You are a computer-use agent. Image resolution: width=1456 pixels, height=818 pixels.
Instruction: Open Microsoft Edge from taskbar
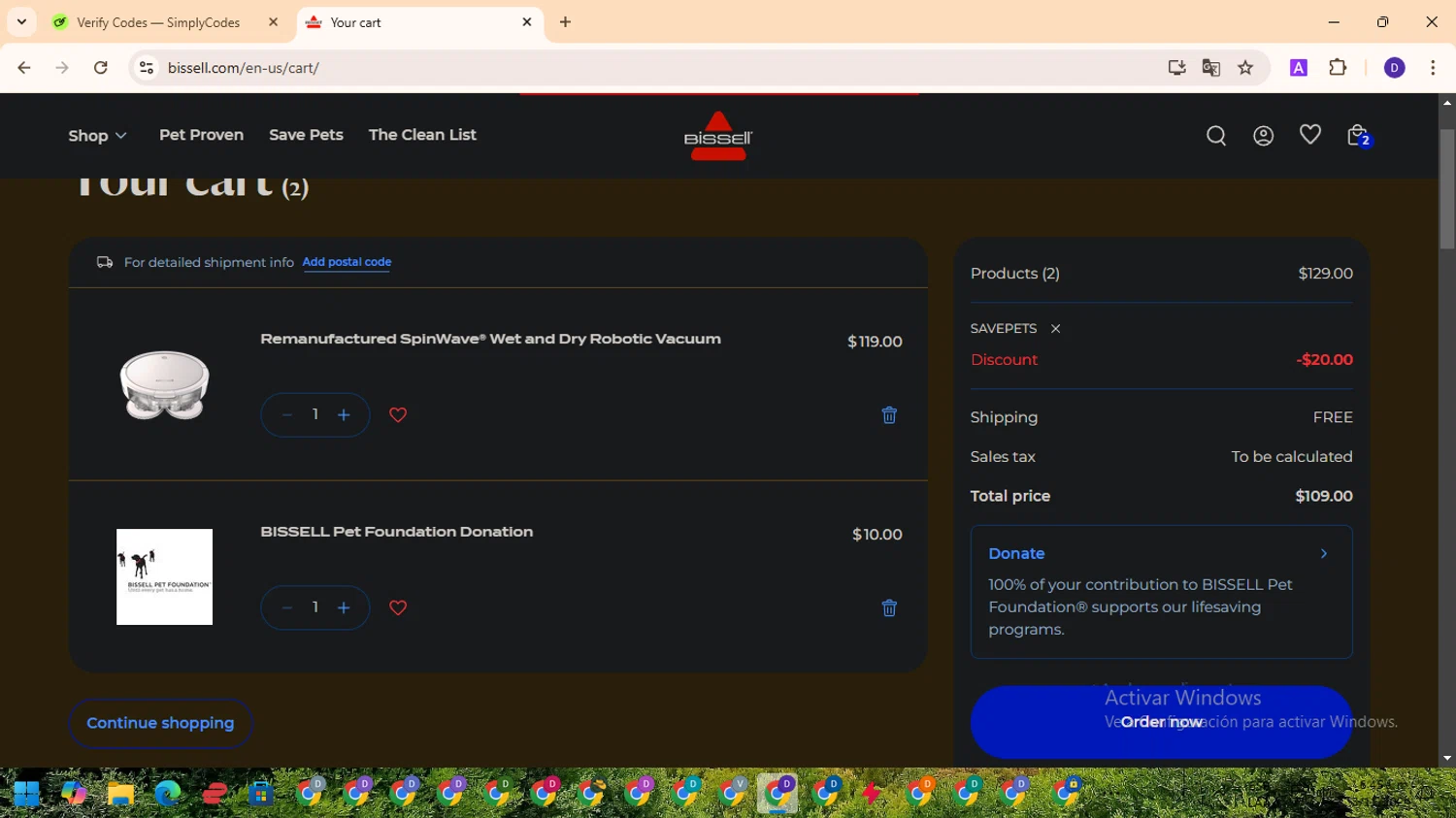tap(167, 793)
